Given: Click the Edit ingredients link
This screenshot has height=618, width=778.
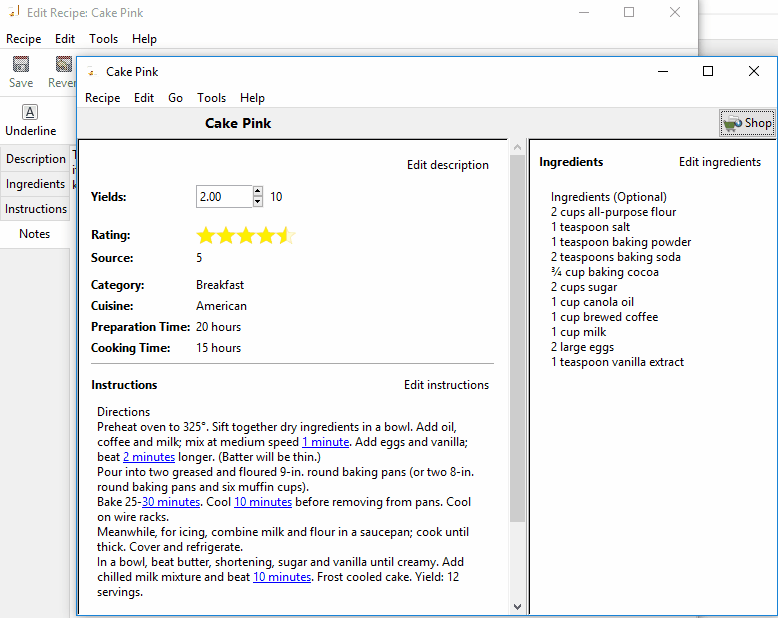Looking at the screenshot, I should coord(719,162).
